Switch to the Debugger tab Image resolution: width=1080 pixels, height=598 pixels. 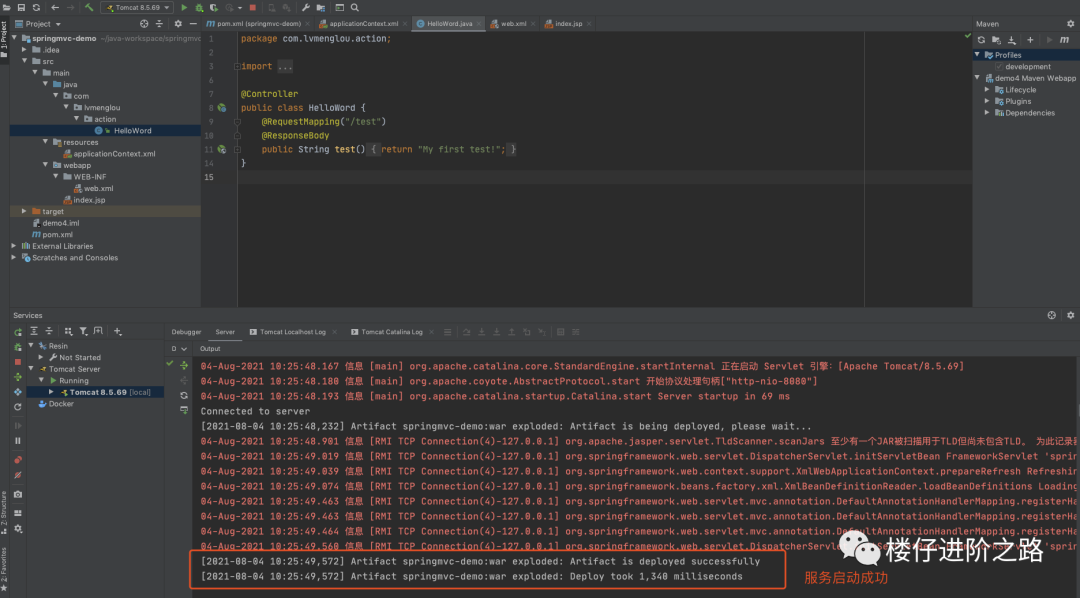point(186,332)
